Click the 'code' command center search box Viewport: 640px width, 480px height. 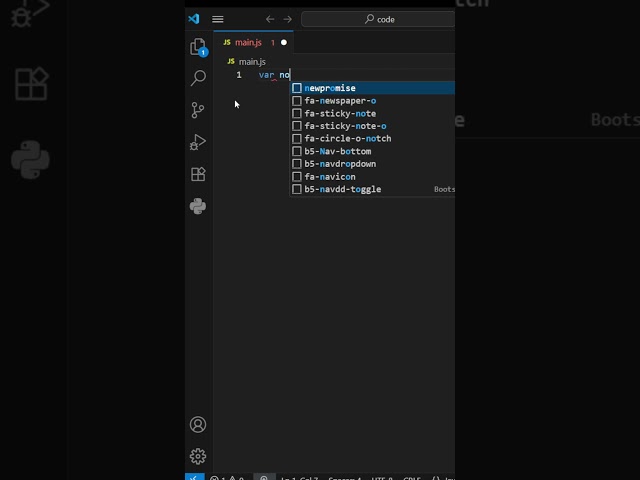point(378,19)
